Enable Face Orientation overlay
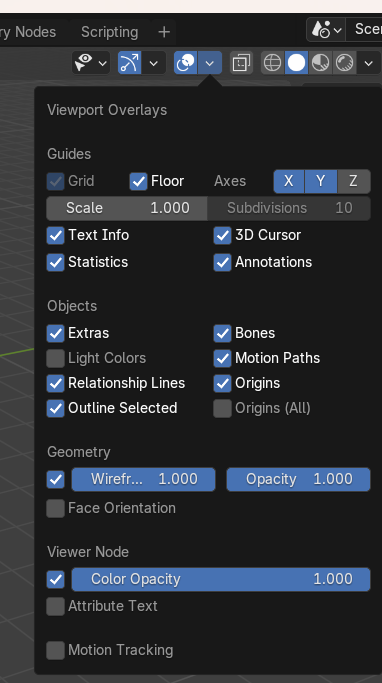Viewport: 382px width, 683px height. pyautogui.click(x=55, y=508)
